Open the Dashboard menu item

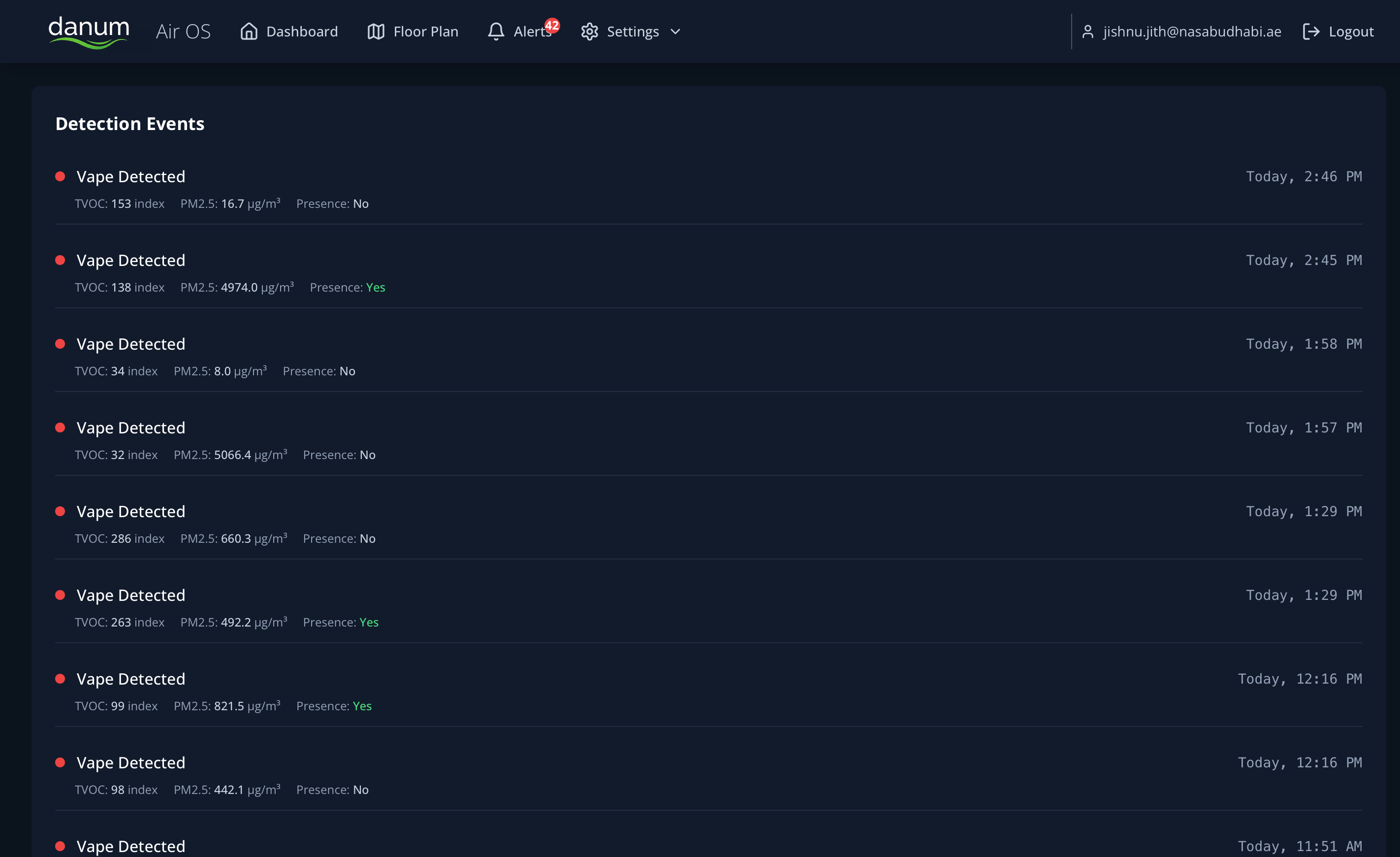click(302, 32)
